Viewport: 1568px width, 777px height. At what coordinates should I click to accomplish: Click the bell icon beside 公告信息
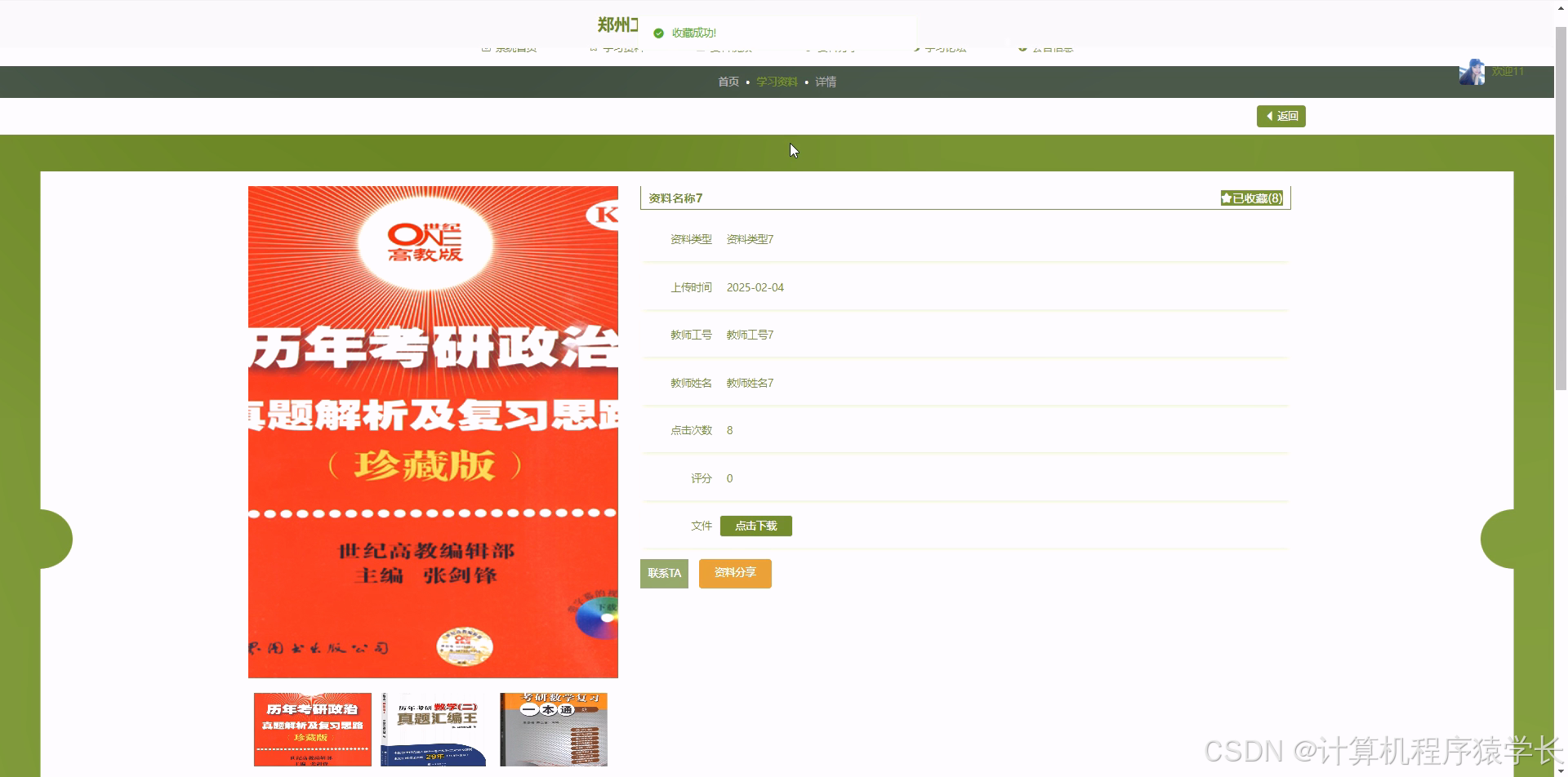[1024, 47]
